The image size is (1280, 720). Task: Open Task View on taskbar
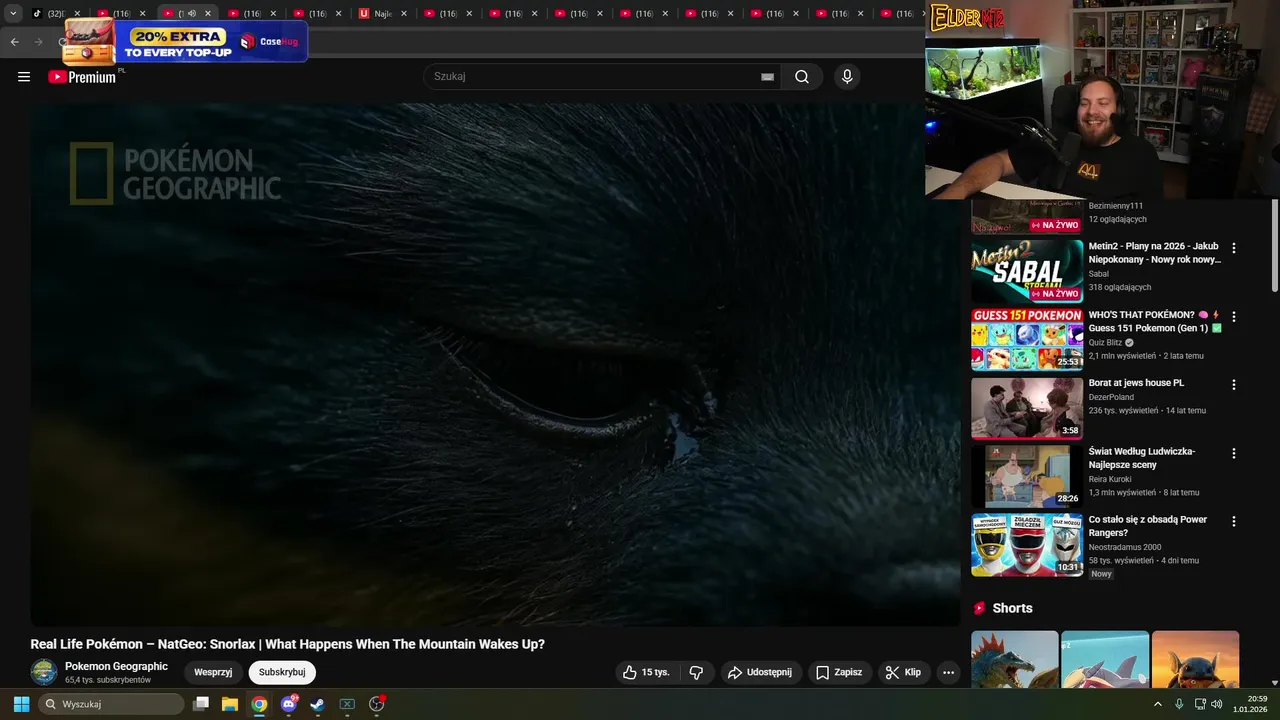click(200, 704)
